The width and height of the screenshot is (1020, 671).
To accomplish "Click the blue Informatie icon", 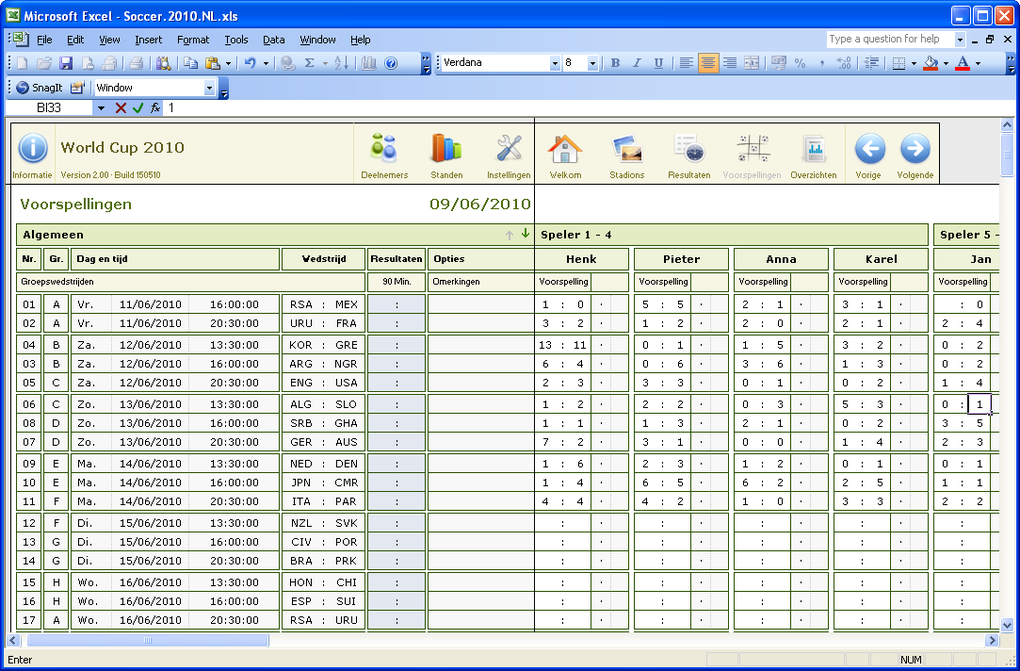I will pos(33,149).
